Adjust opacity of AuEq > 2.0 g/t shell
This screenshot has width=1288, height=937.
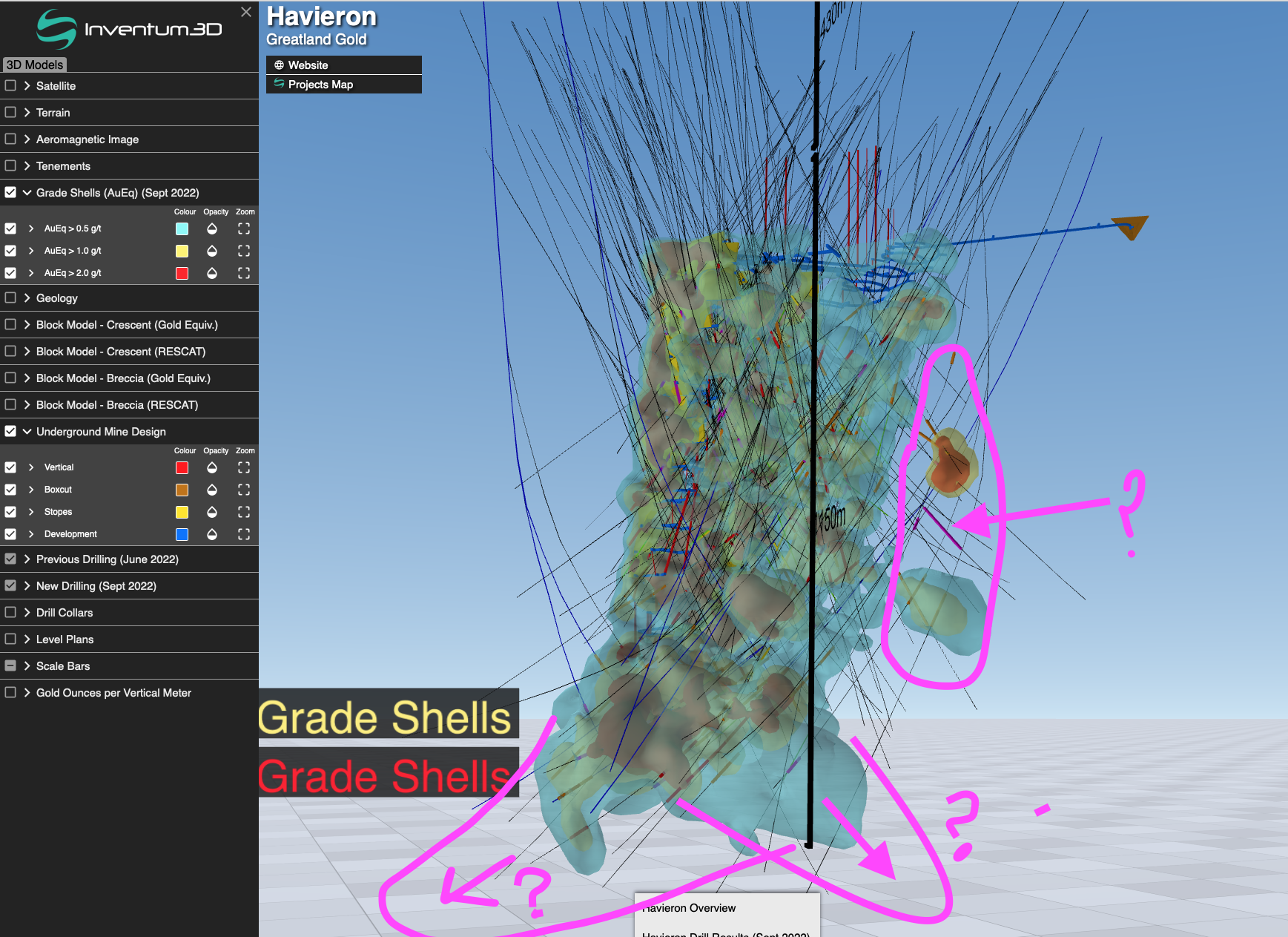tap(212, 273)
